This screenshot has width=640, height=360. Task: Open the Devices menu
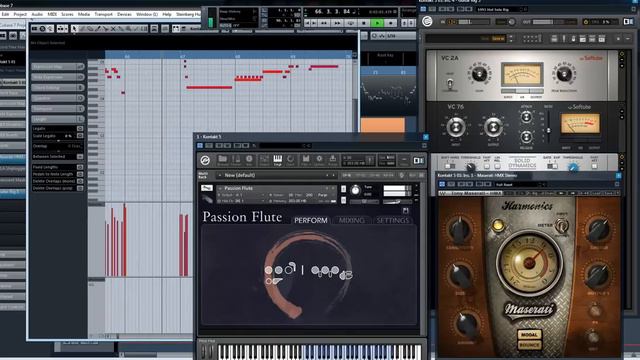point(124,14)
